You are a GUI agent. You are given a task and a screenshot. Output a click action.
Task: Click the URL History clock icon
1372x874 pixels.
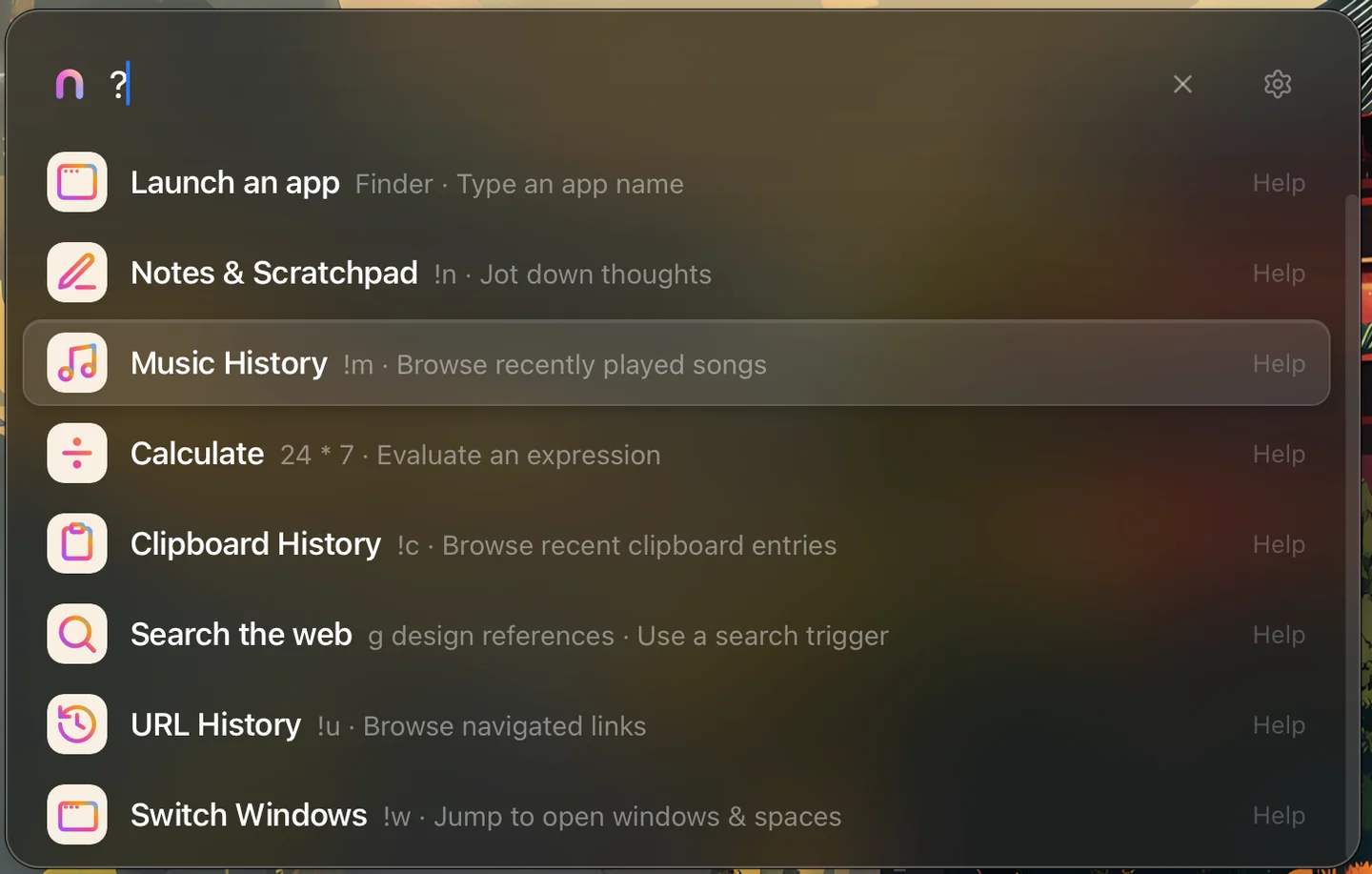77,724
